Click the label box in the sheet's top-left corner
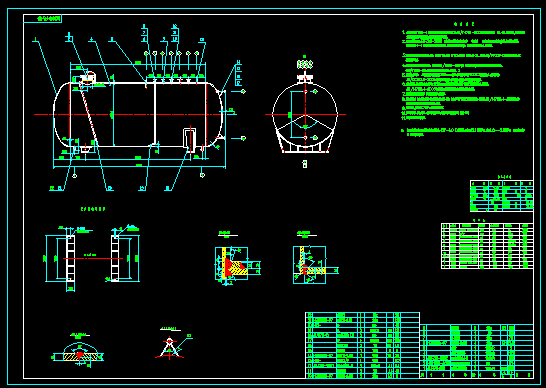 click(x=43, y=18)
